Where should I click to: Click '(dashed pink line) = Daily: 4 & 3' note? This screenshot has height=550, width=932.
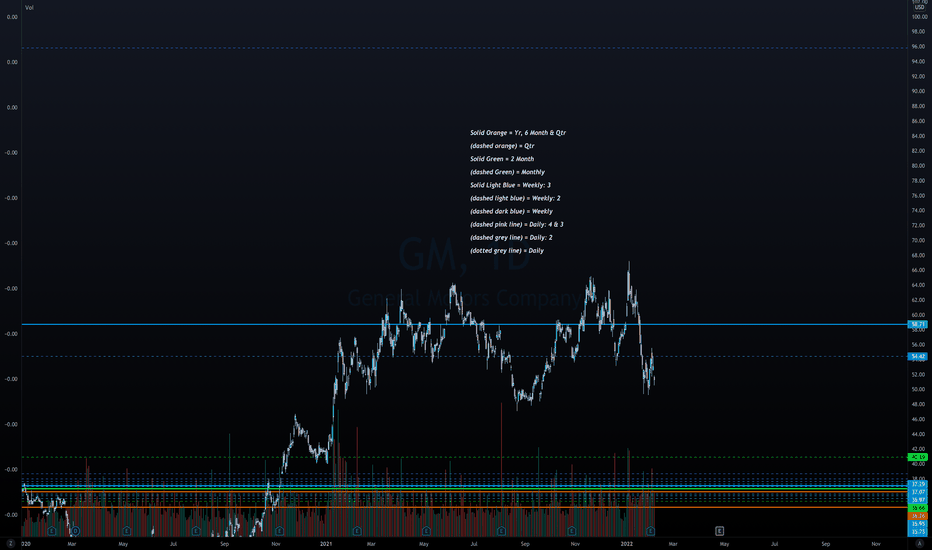point(517,224)
